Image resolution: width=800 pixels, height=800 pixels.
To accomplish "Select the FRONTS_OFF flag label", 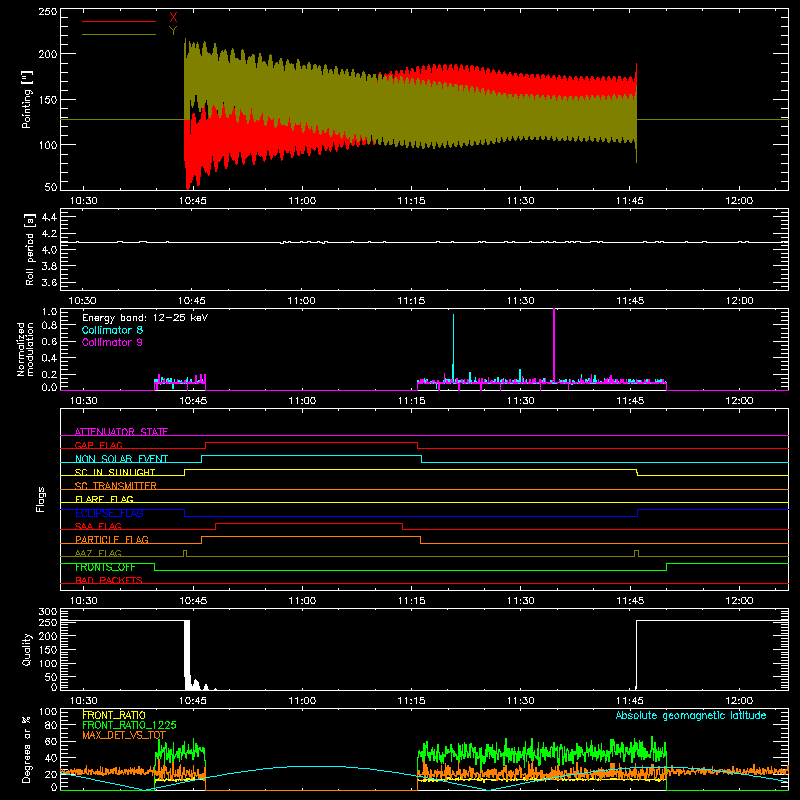I will pyautogui.click(x=105, y=567).
